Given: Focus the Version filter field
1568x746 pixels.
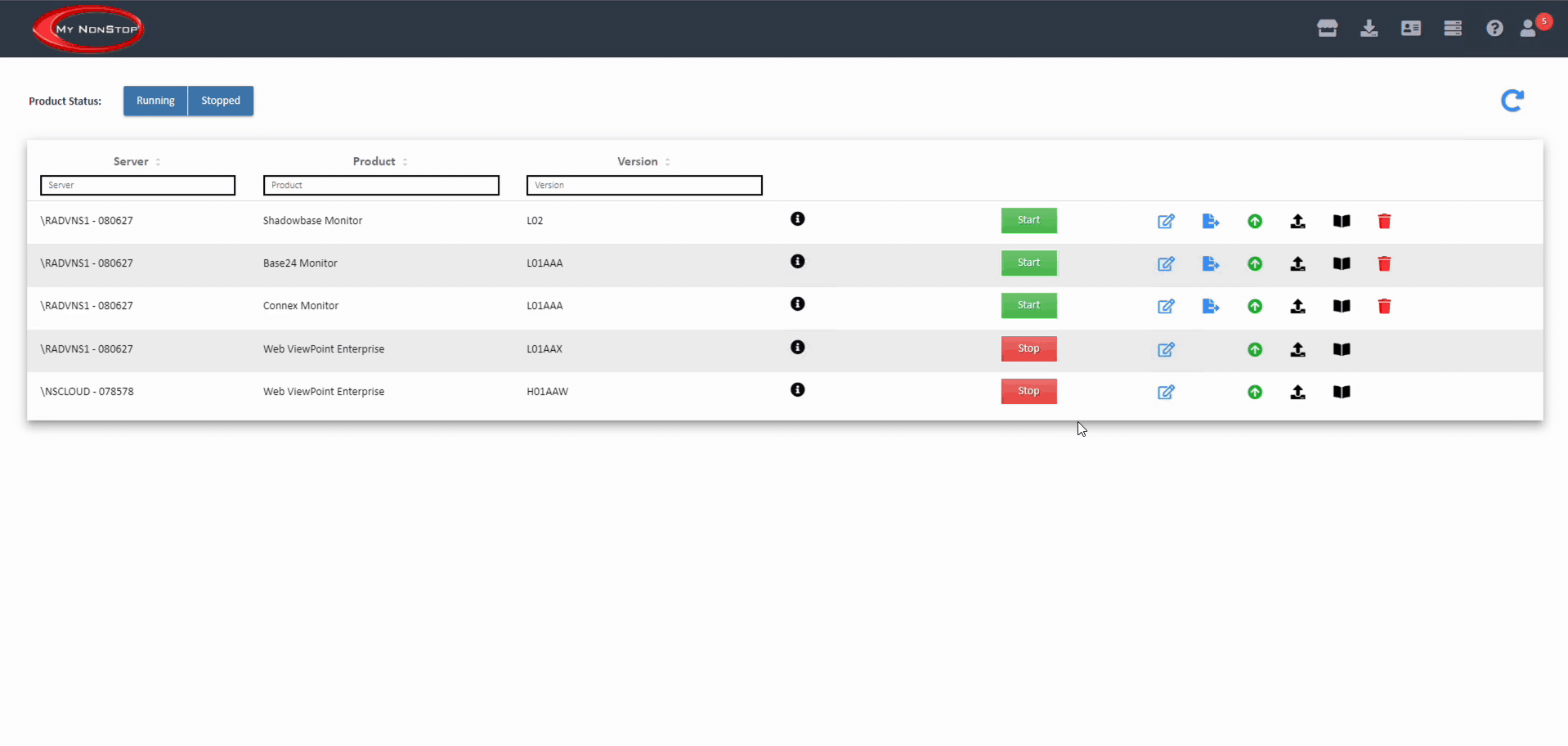Looking at the screenshot, I should (x=644, y=185).
